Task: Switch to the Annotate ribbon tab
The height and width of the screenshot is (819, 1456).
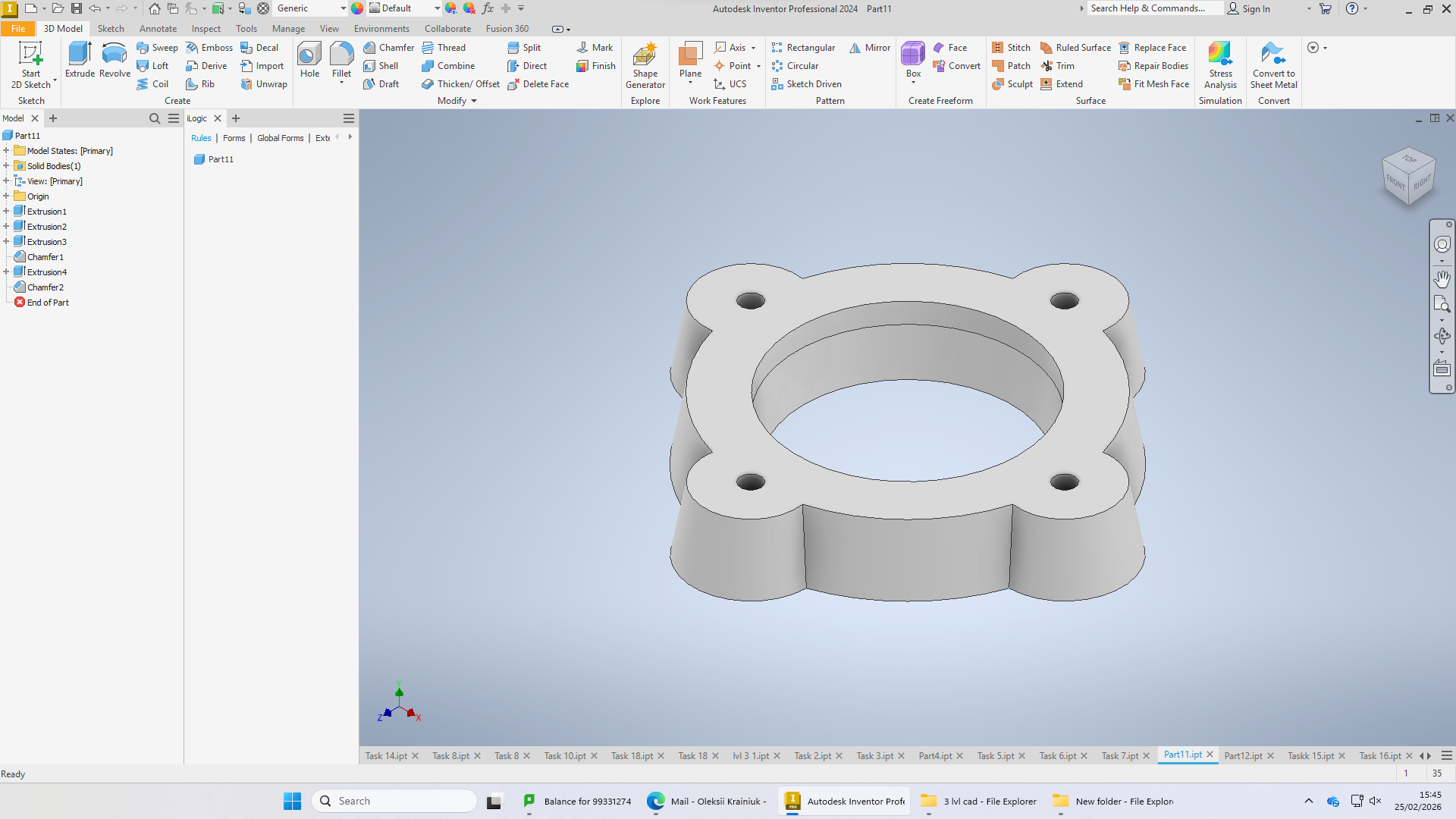Action: (158, 28)
